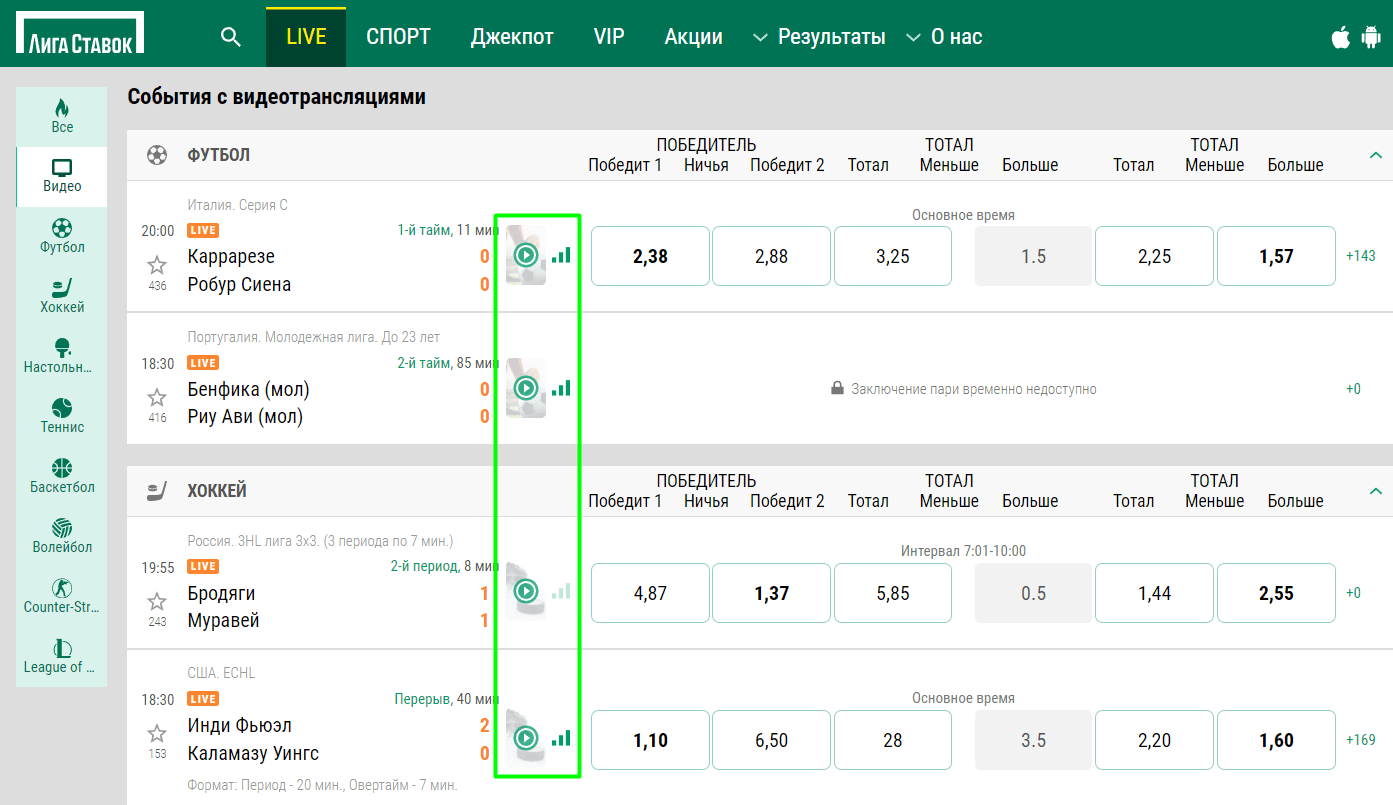
Task: Add Бенфика (мол) match to favorites star
Action: click(157, 397)
